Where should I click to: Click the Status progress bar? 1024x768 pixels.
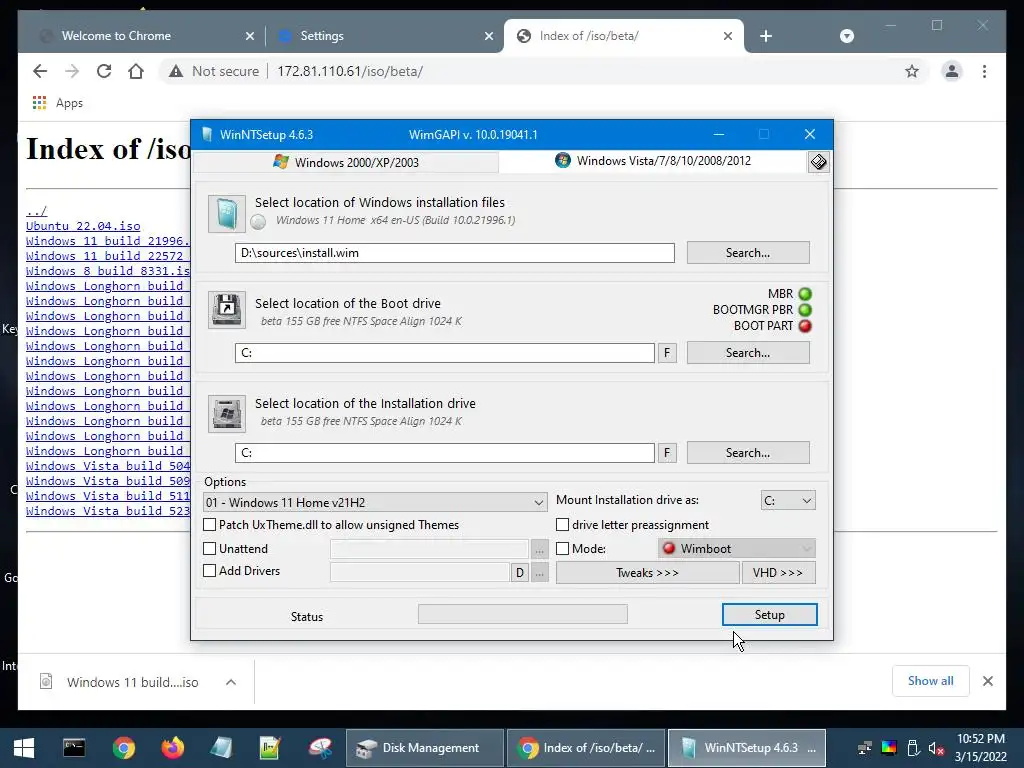pos(522,614)
